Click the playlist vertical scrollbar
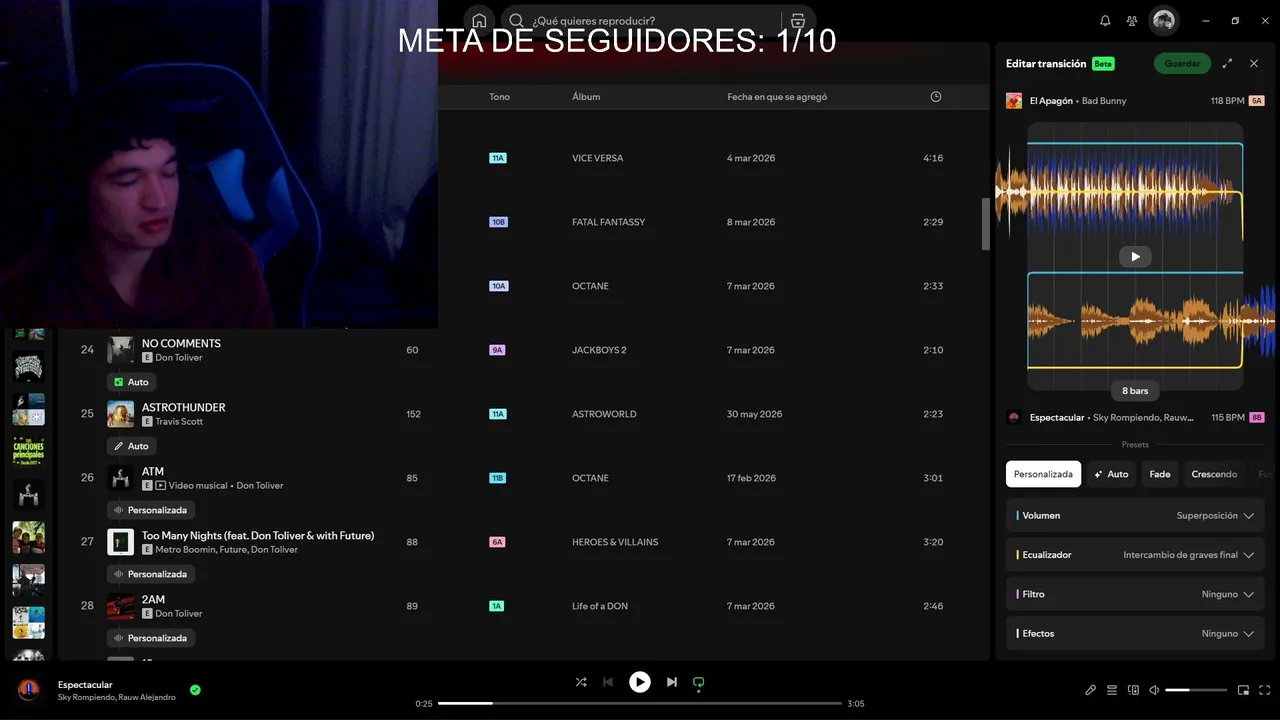Screen dimensions: 1280x720 (985, 224)
